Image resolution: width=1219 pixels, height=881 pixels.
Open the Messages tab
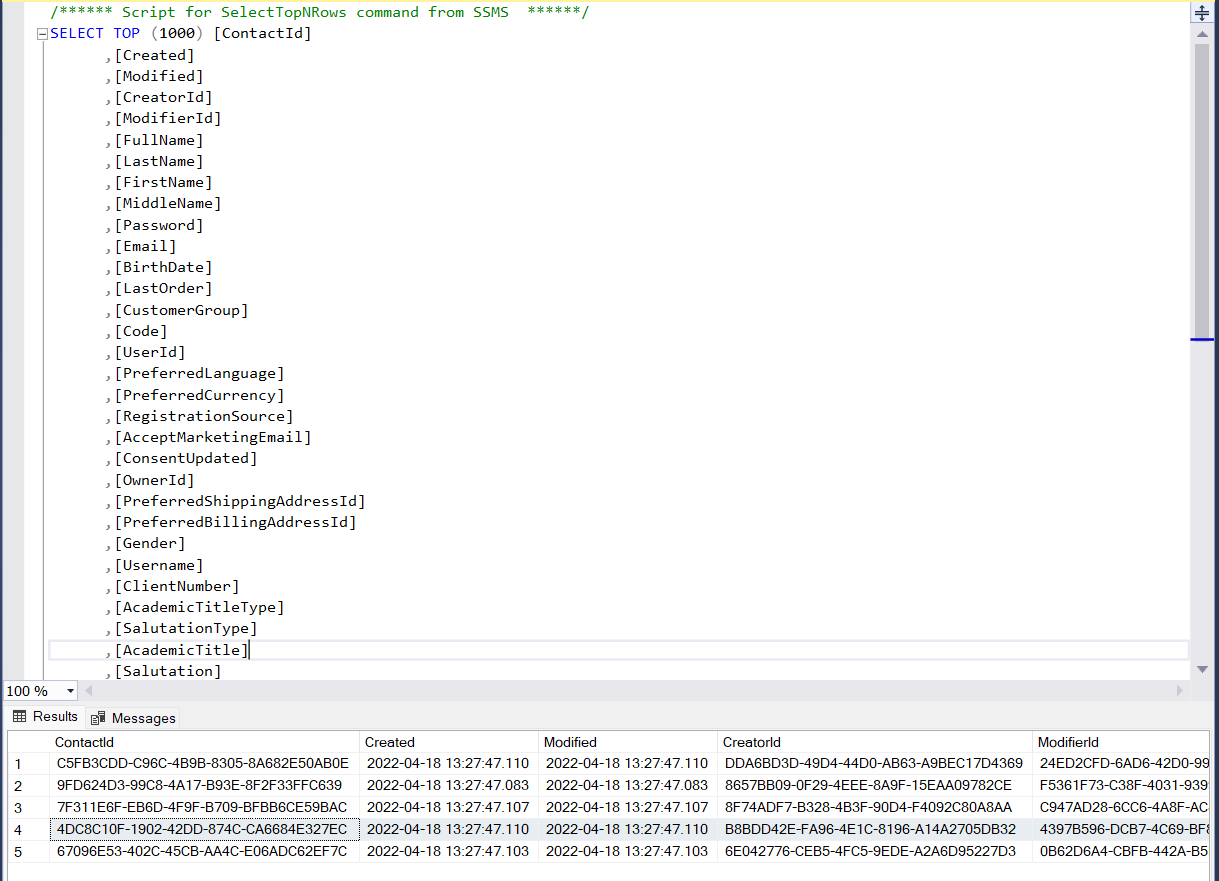click(x=134, y=718)
